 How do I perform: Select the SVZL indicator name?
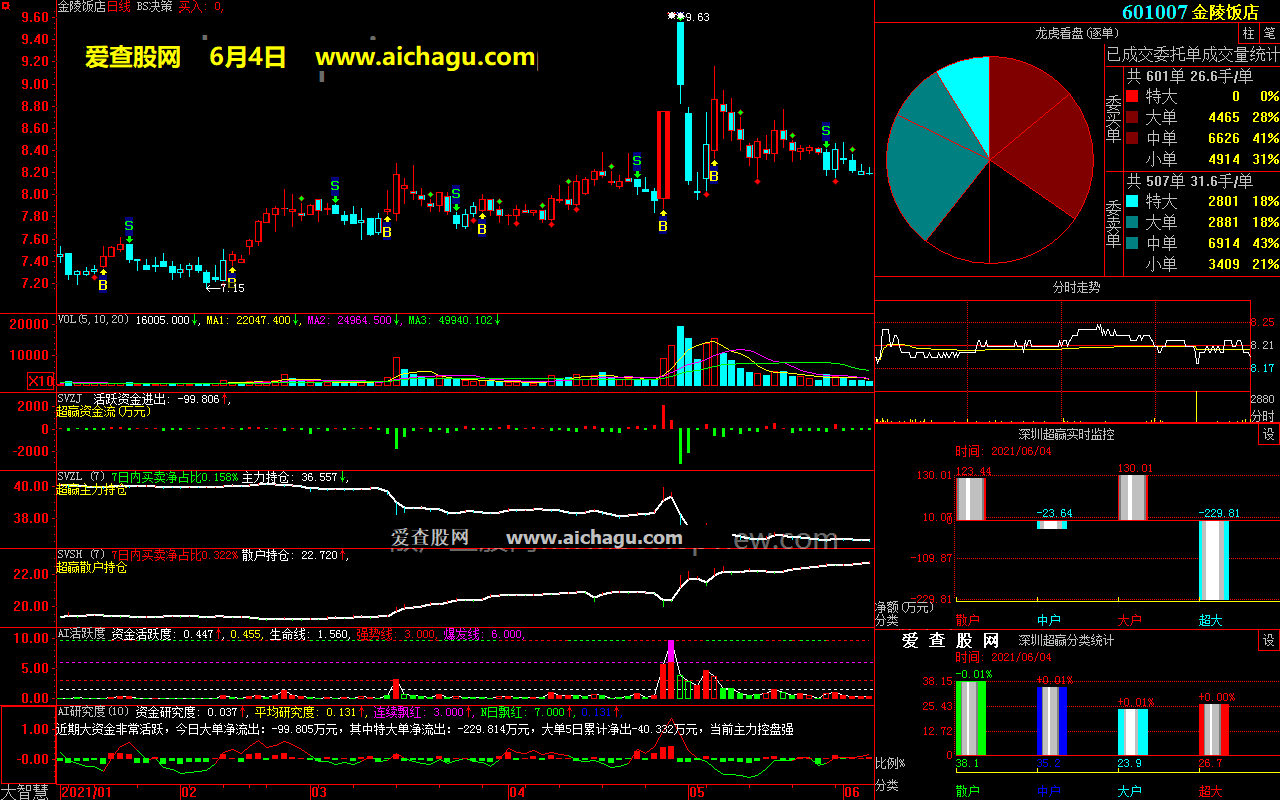pyautogui.click(x=70, y=477)
